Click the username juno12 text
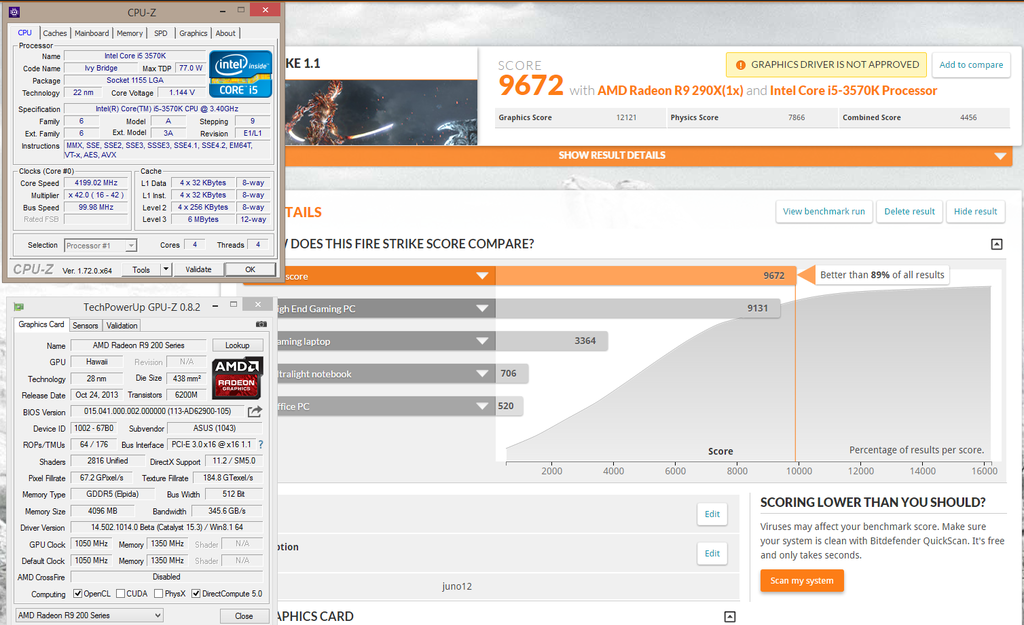Viewport: 1024px width, 625px height. (x=456, y=586)
